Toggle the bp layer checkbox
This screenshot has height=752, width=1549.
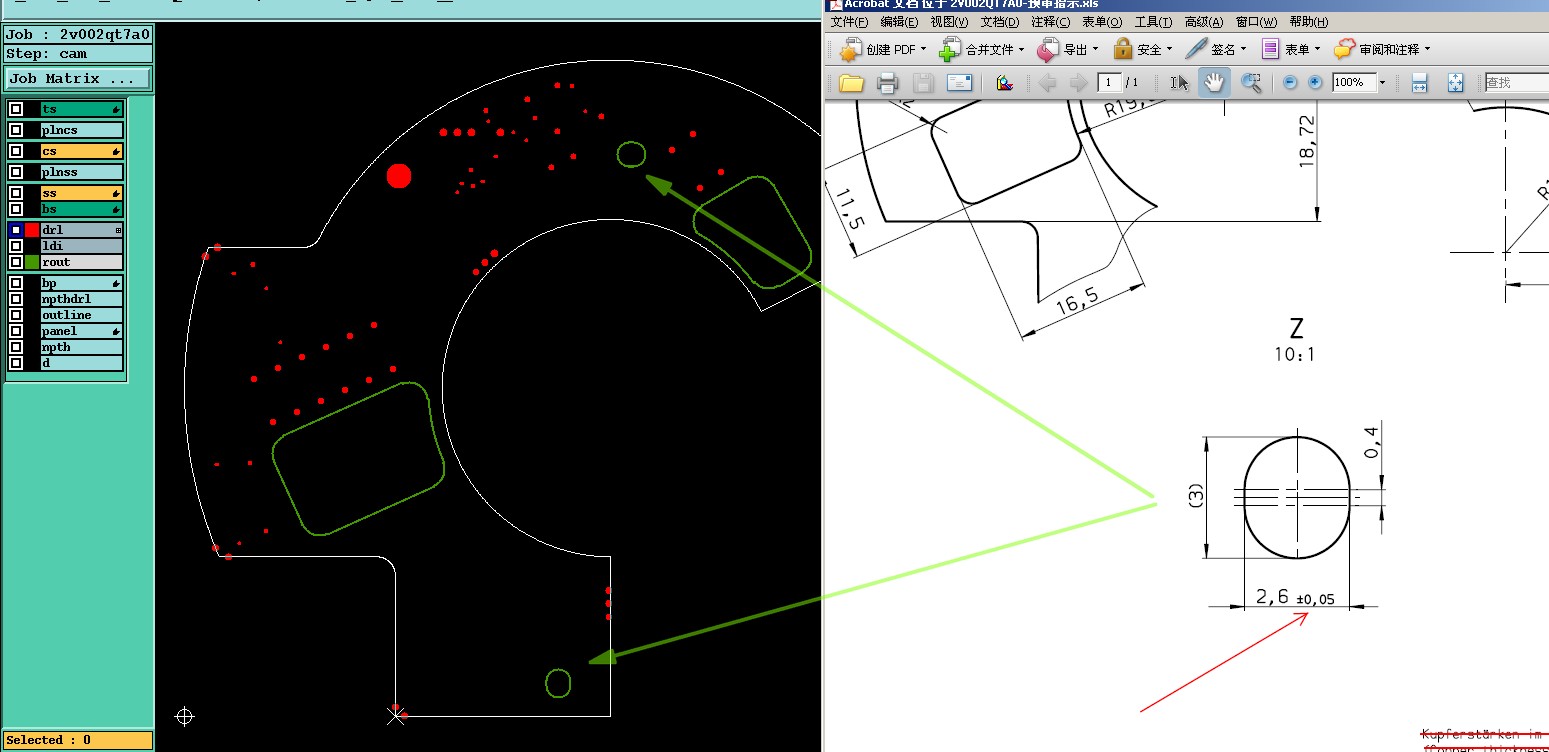tap(16, 283)
